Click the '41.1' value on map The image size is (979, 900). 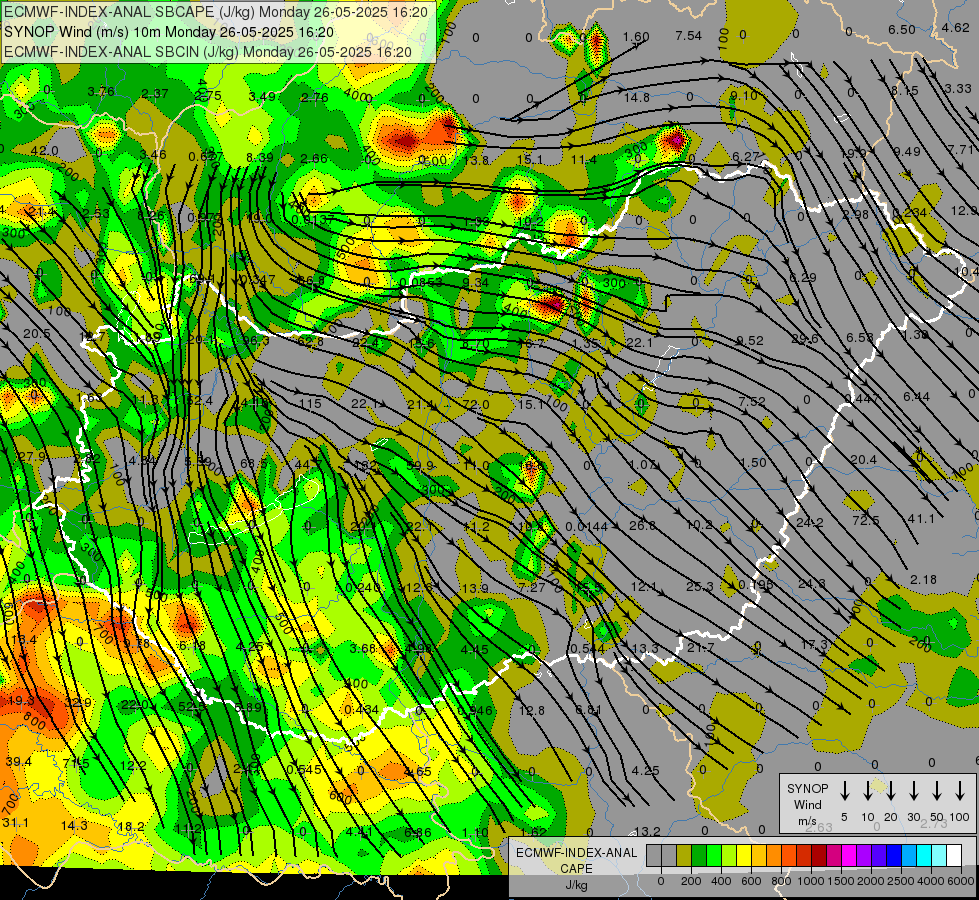[x=921, y=518]
